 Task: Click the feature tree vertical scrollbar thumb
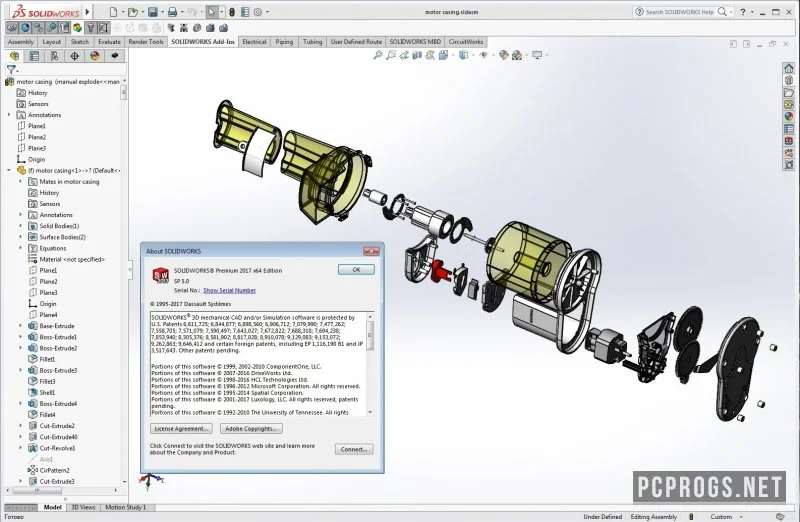click(123, 93)
